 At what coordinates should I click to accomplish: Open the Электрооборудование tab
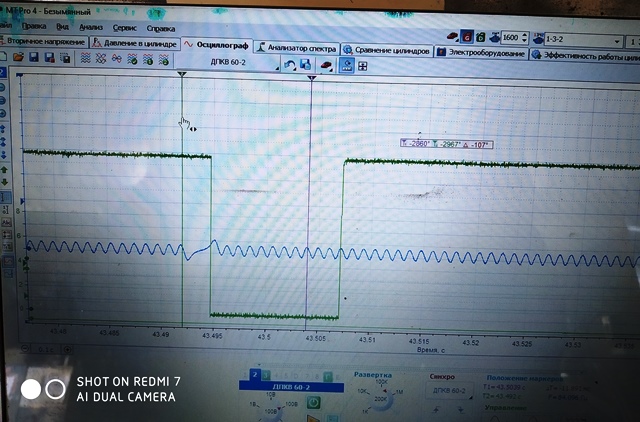point(481,53)
